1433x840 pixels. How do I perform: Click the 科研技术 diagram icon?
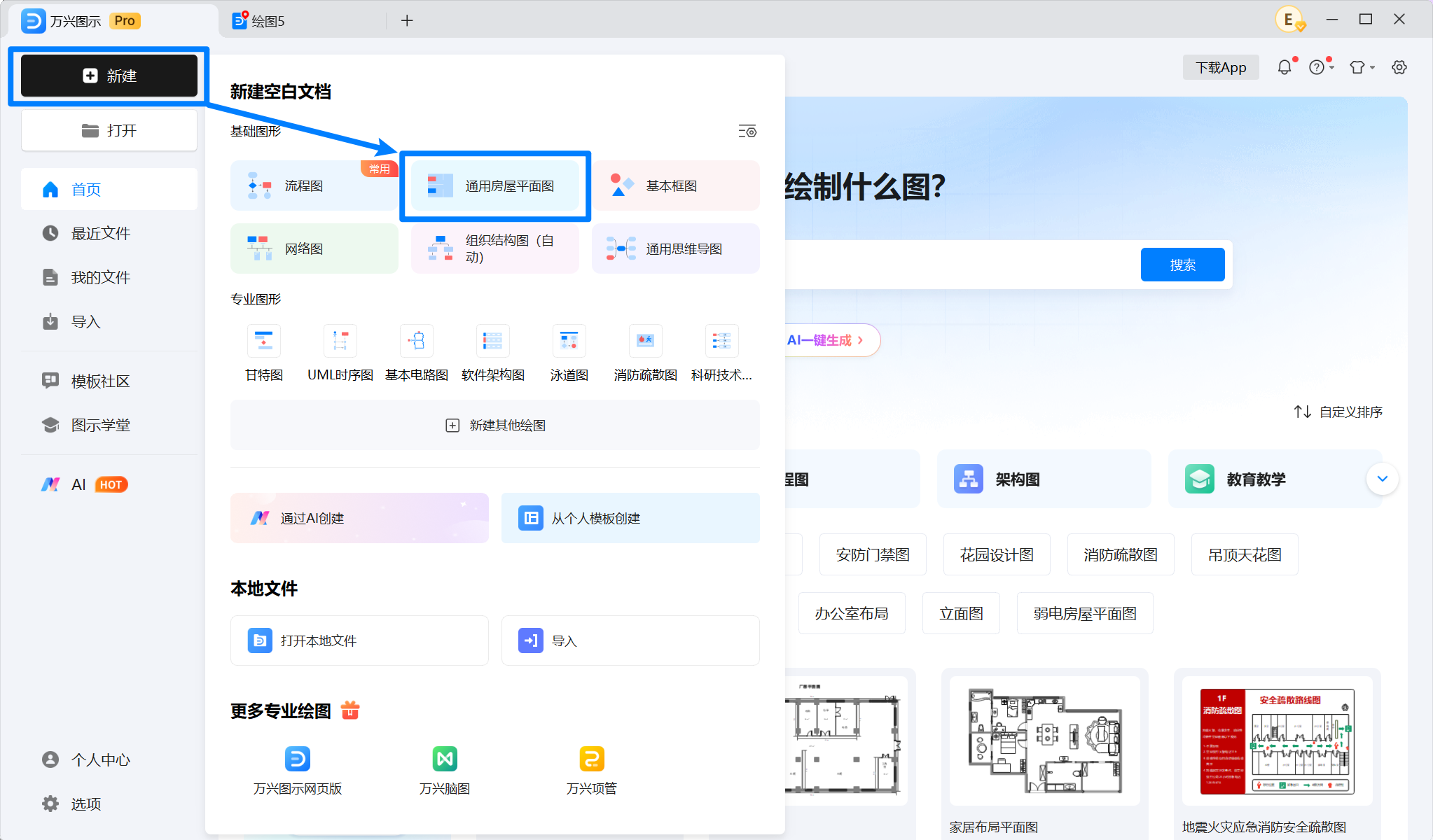(722, 341)
